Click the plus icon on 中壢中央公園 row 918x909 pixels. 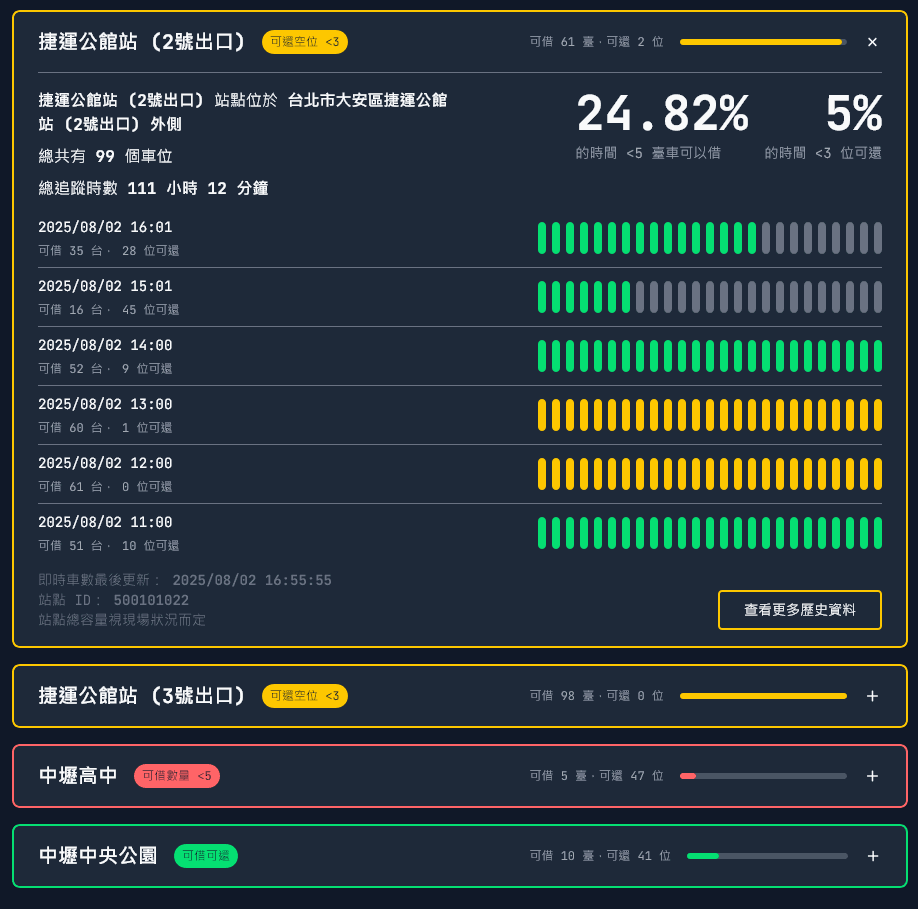click(872, 856)
